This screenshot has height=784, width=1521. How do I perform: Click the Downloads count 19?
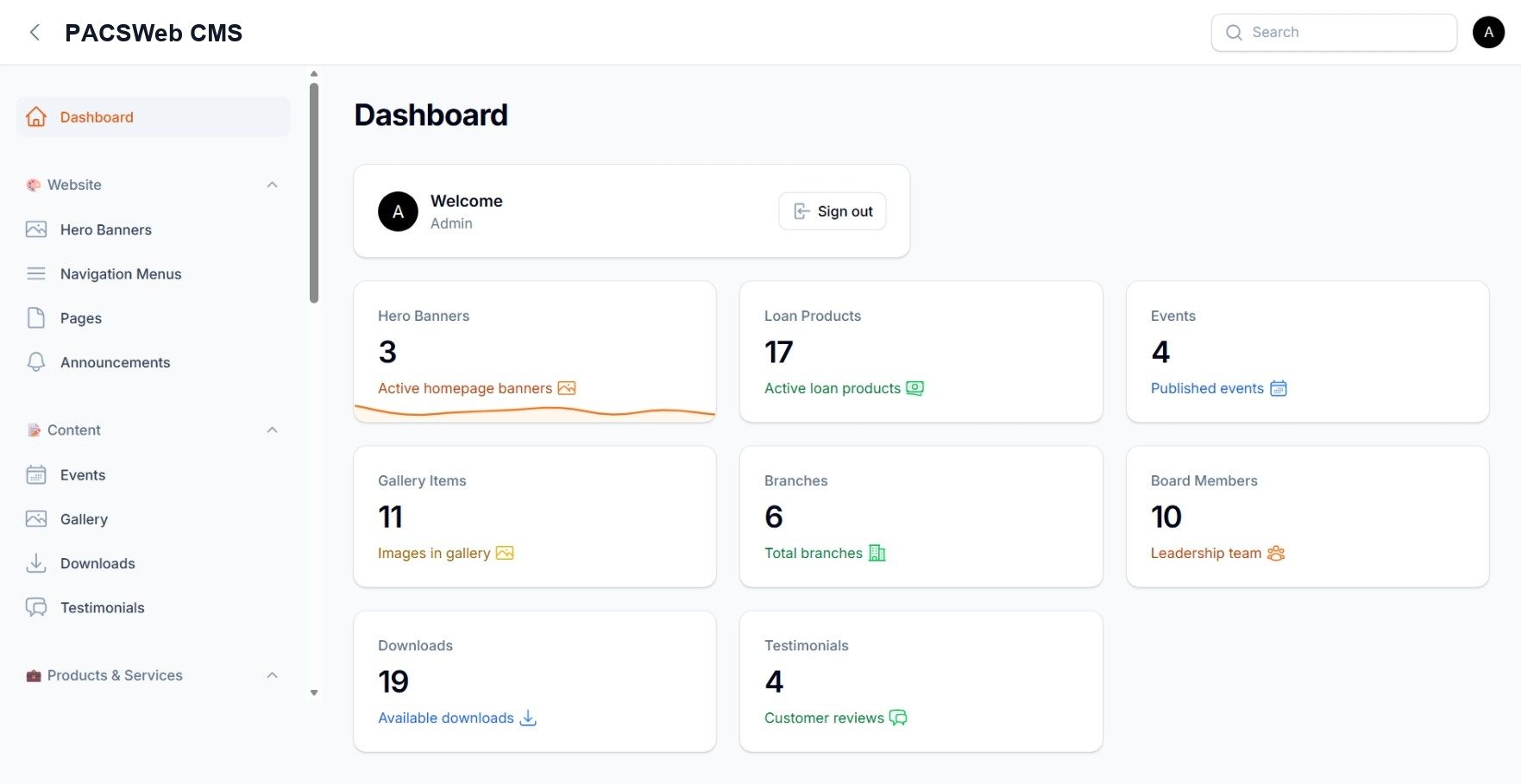coord(393,682)
